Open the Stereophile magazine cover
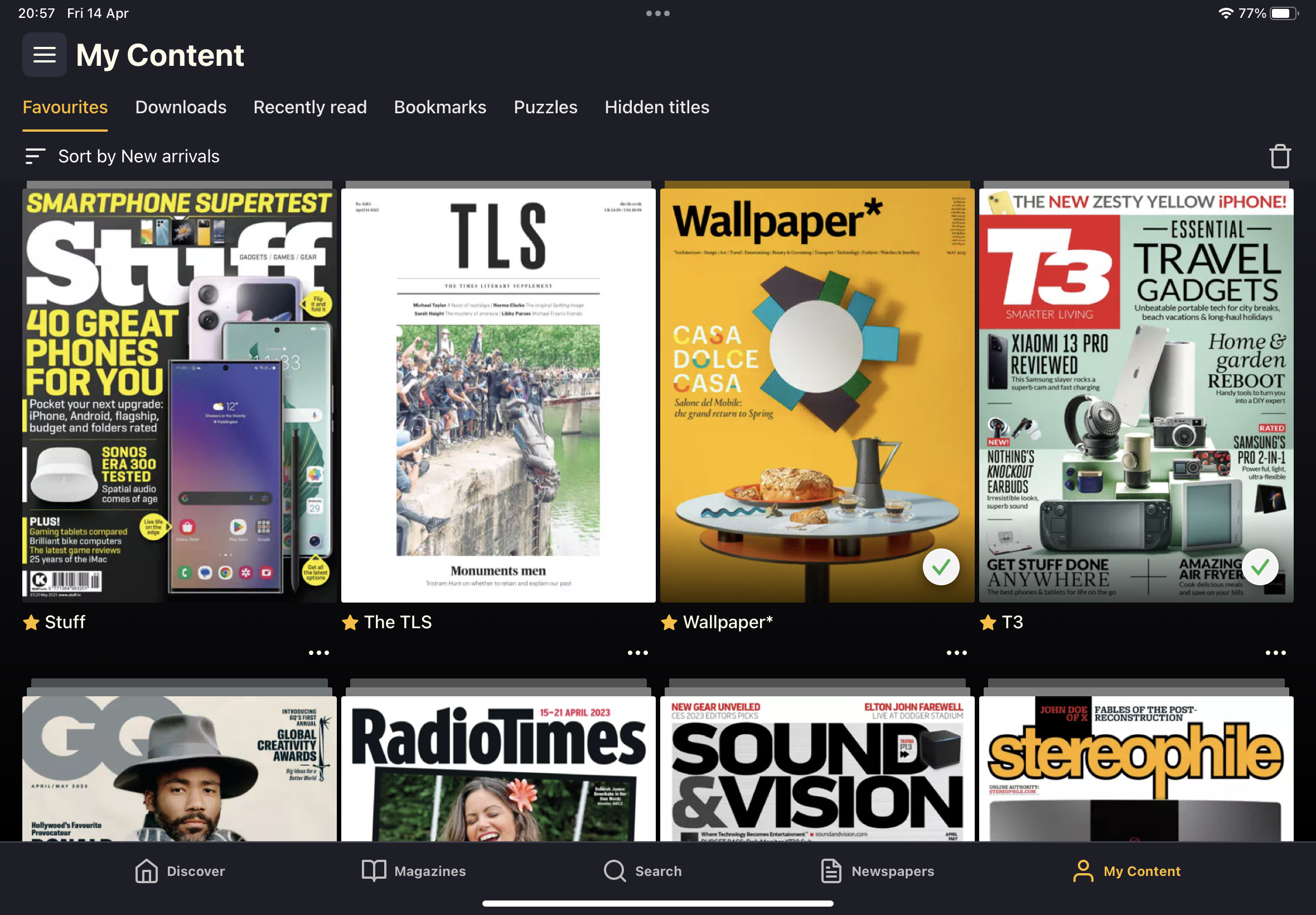Screen dimensions: 1316x915 1136,768
